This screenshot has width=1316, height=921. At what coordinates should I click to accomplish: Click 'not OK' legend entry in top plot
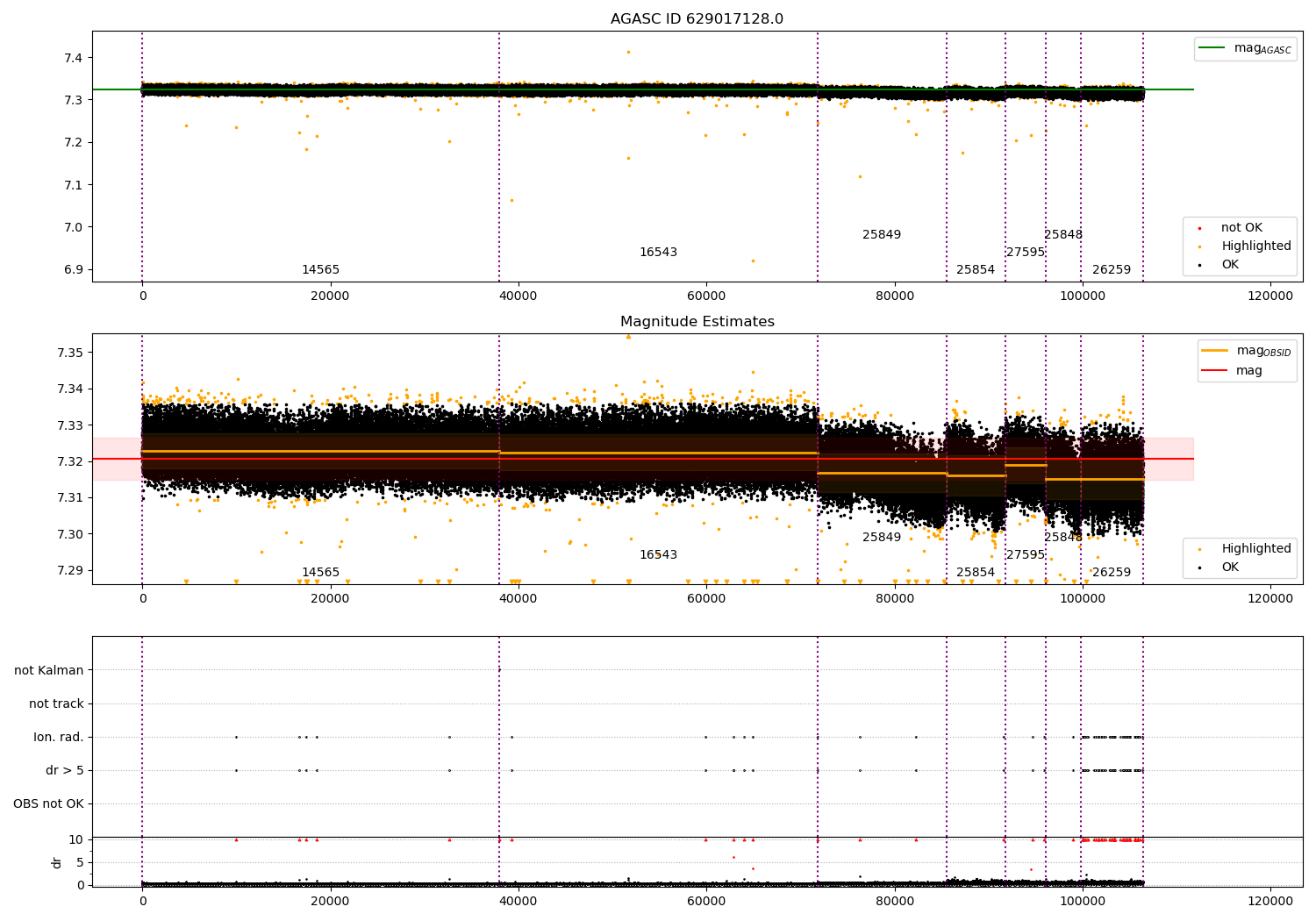(x=1241, y=228)
